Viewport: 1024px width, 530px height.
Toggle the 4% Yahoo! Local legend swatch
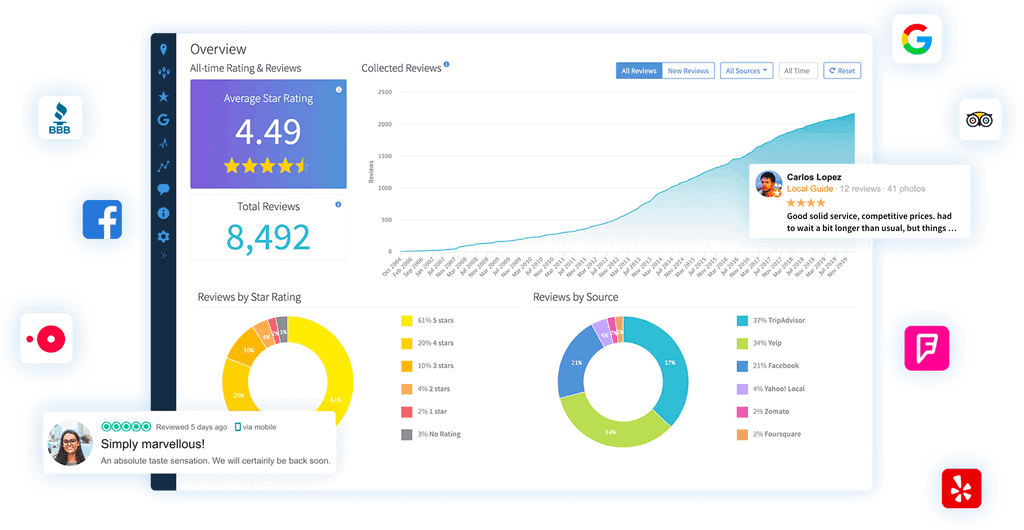click(x=742, y=389)
